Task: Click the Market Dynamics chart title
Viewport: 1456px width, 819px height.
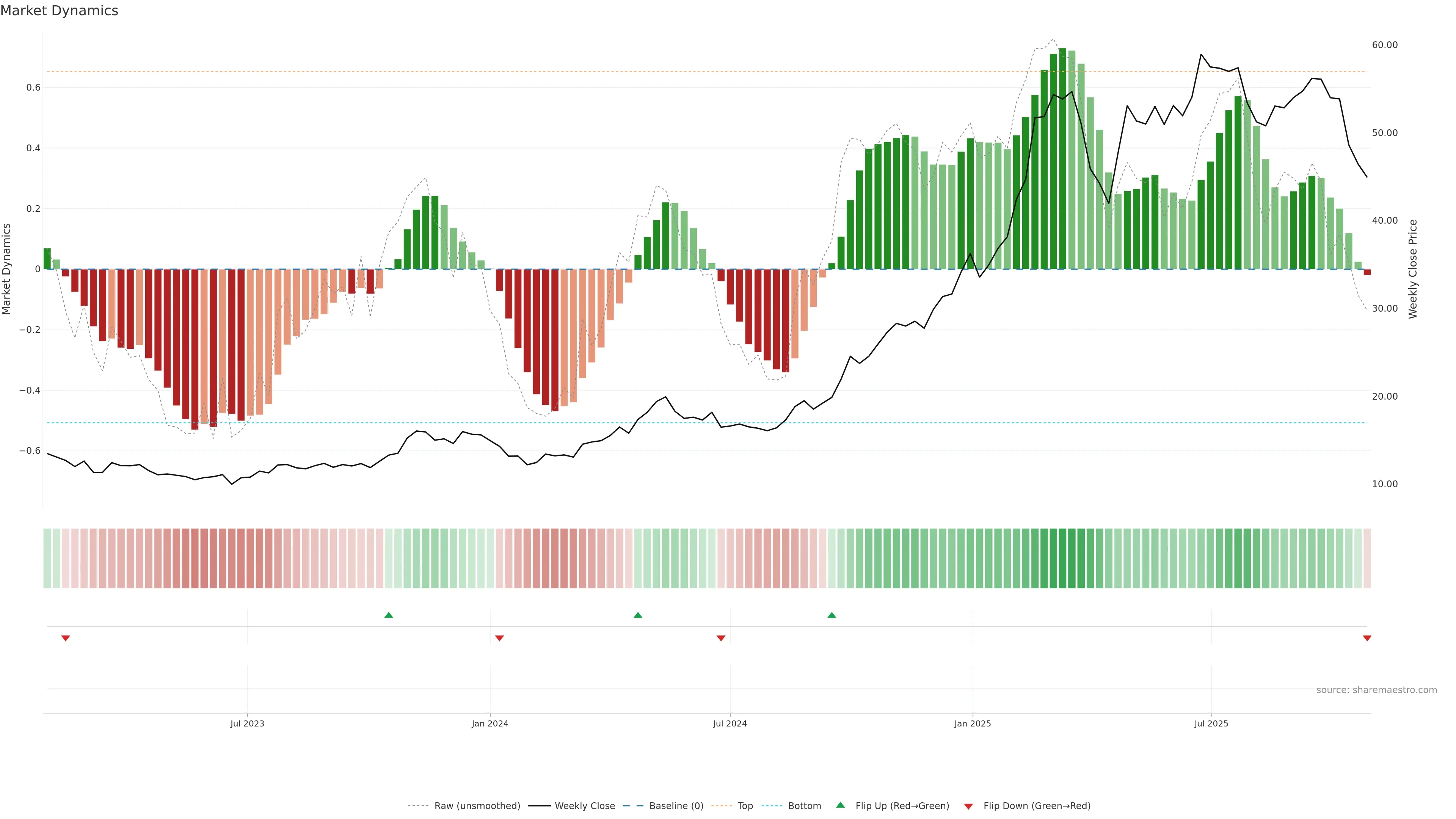Action: tap(60, 11)
